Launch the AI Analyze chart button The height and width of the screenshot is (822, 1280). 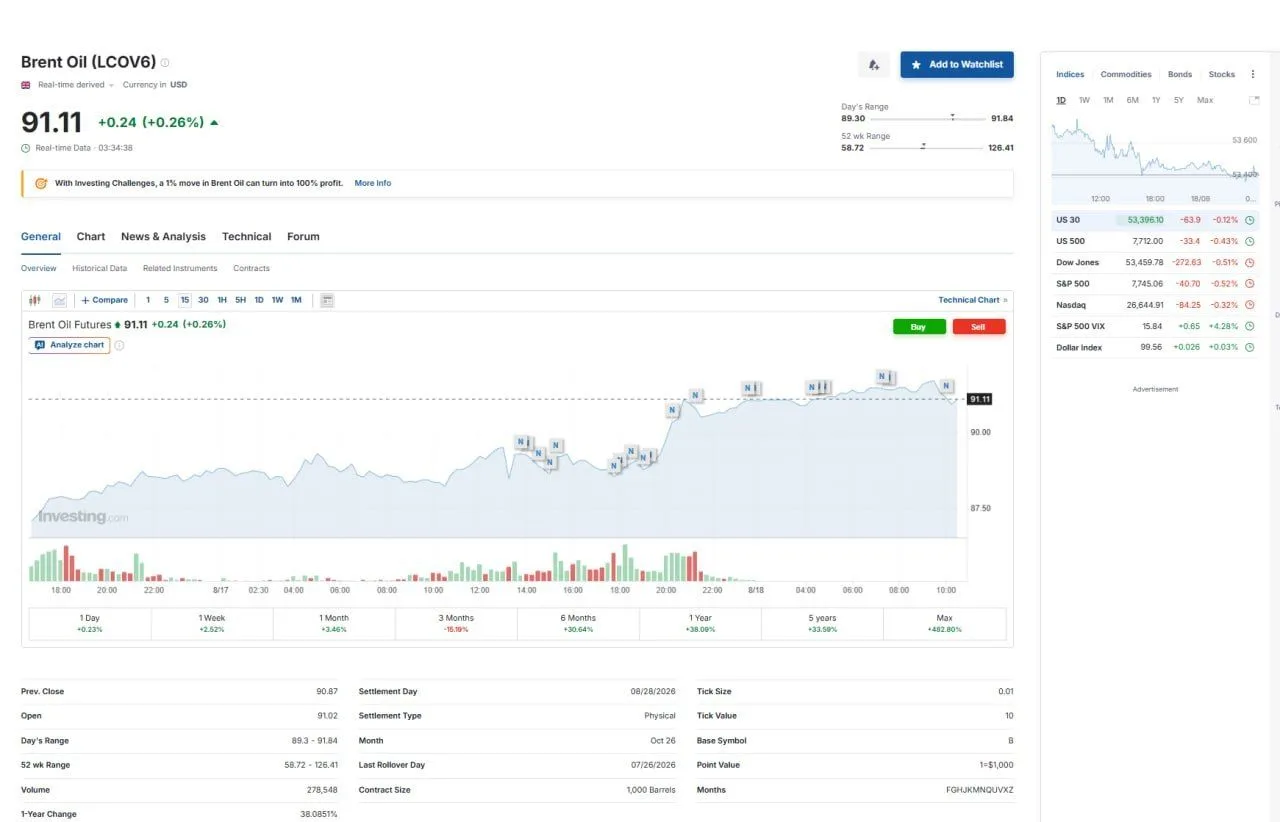click(x=69, y=345)
